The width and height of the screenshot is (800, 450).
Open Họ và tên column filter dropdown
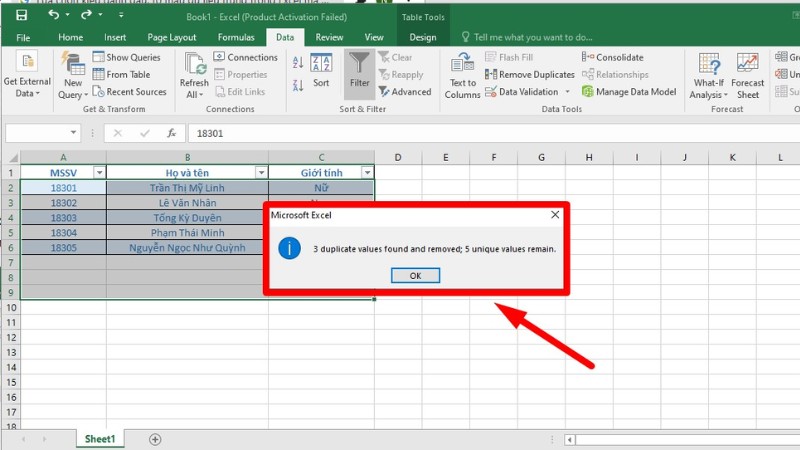[x=260, y=173]
